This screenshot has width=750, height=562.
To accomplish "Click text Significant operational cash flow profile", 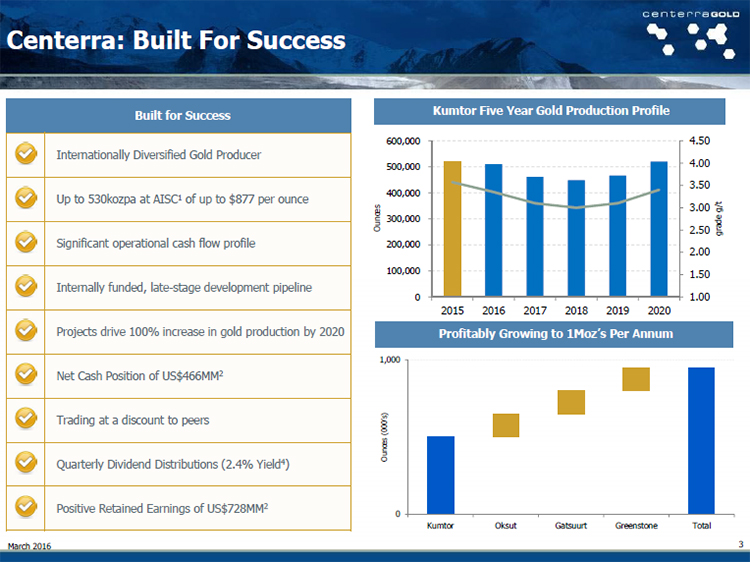I will coord(156,243).
